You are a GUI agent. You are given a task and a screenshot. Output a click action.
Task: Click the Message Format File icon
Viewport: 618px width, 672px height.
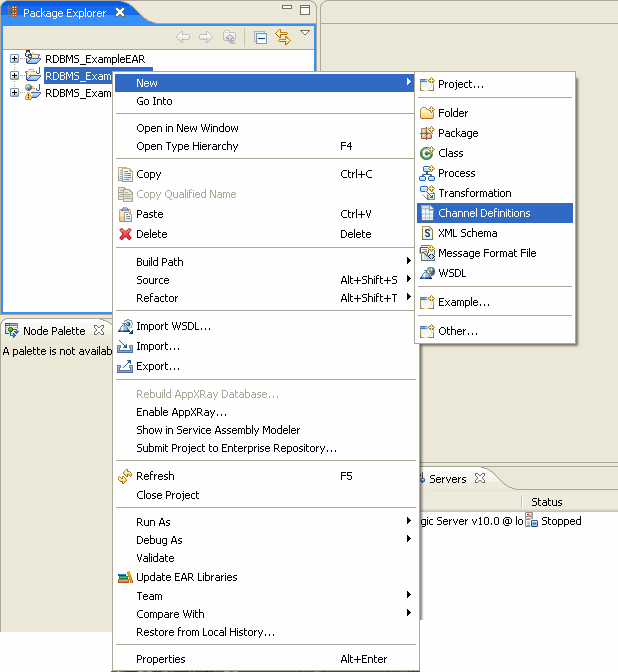pyautogui.click(x=427, y=253)
